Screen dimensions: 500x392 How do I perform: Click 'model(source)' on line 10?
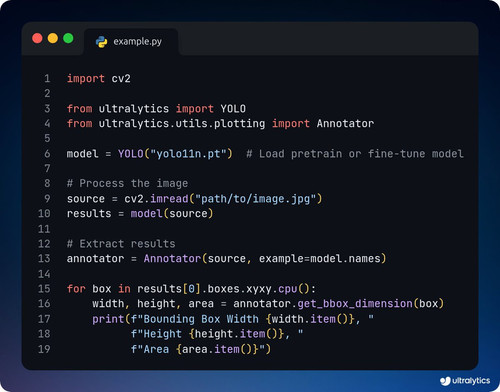click(172, 214)
